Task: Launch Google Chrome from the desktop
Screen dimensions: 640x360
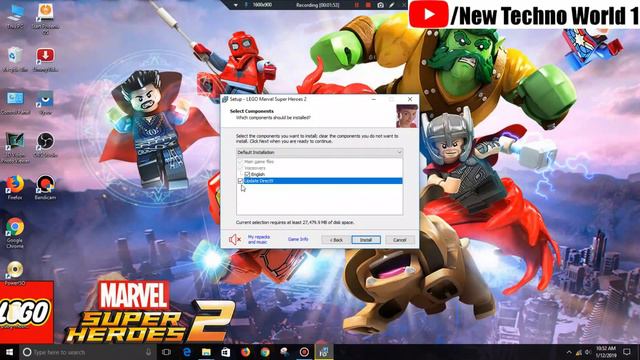Action: (15, 233)
